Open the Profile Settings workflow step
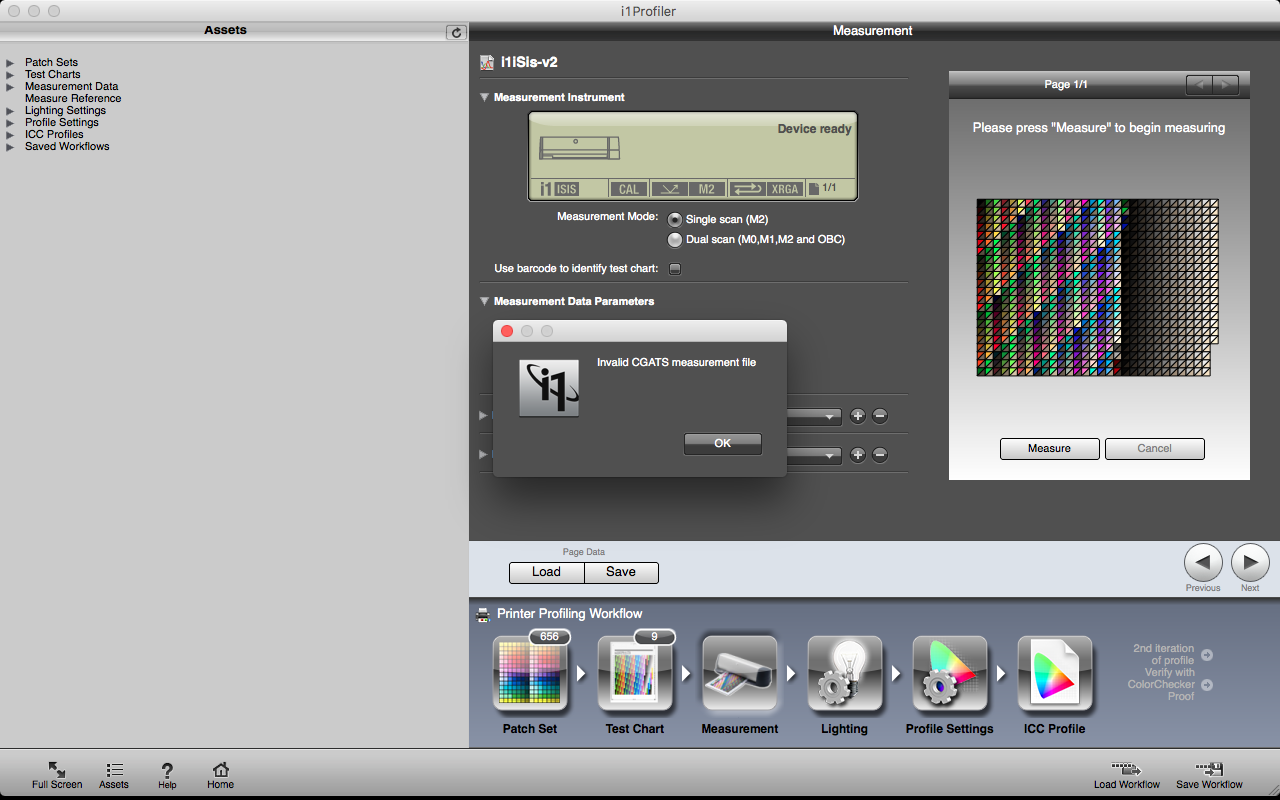 950,676
